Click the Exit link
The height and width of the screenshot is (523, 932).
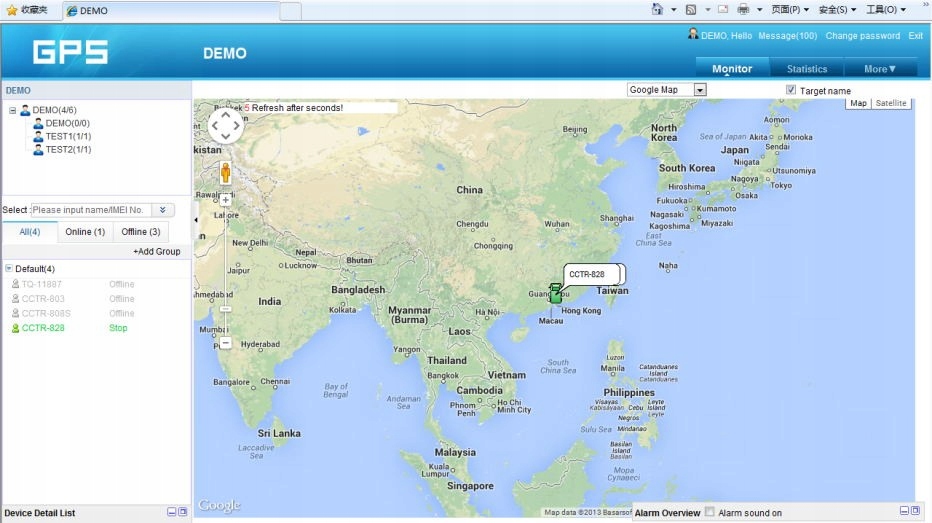coord(915,36)
